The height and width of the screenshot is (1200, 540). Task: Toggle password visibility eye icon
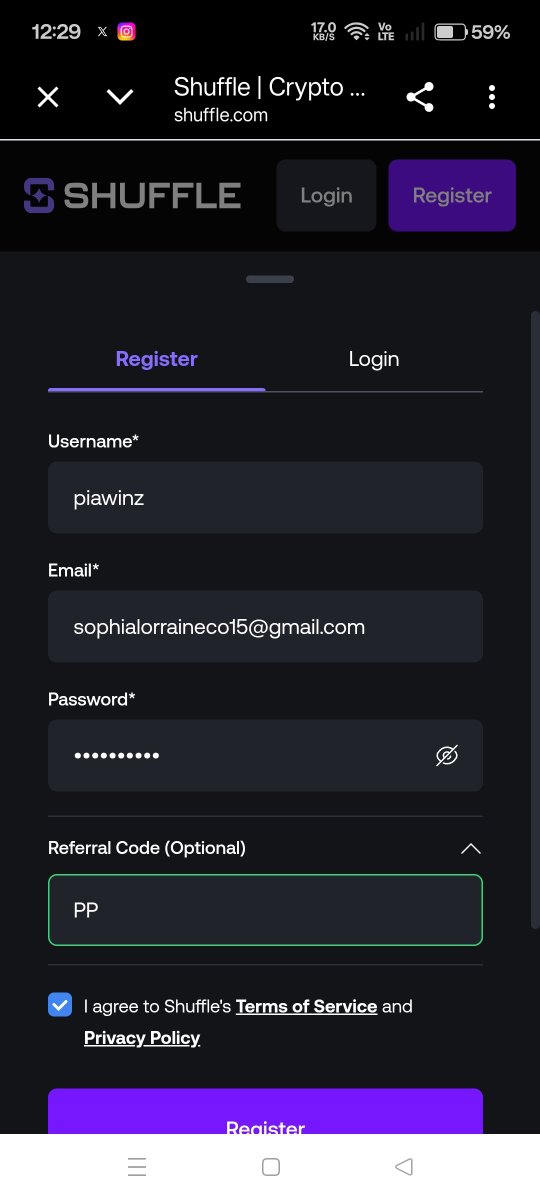click(447, 756)
